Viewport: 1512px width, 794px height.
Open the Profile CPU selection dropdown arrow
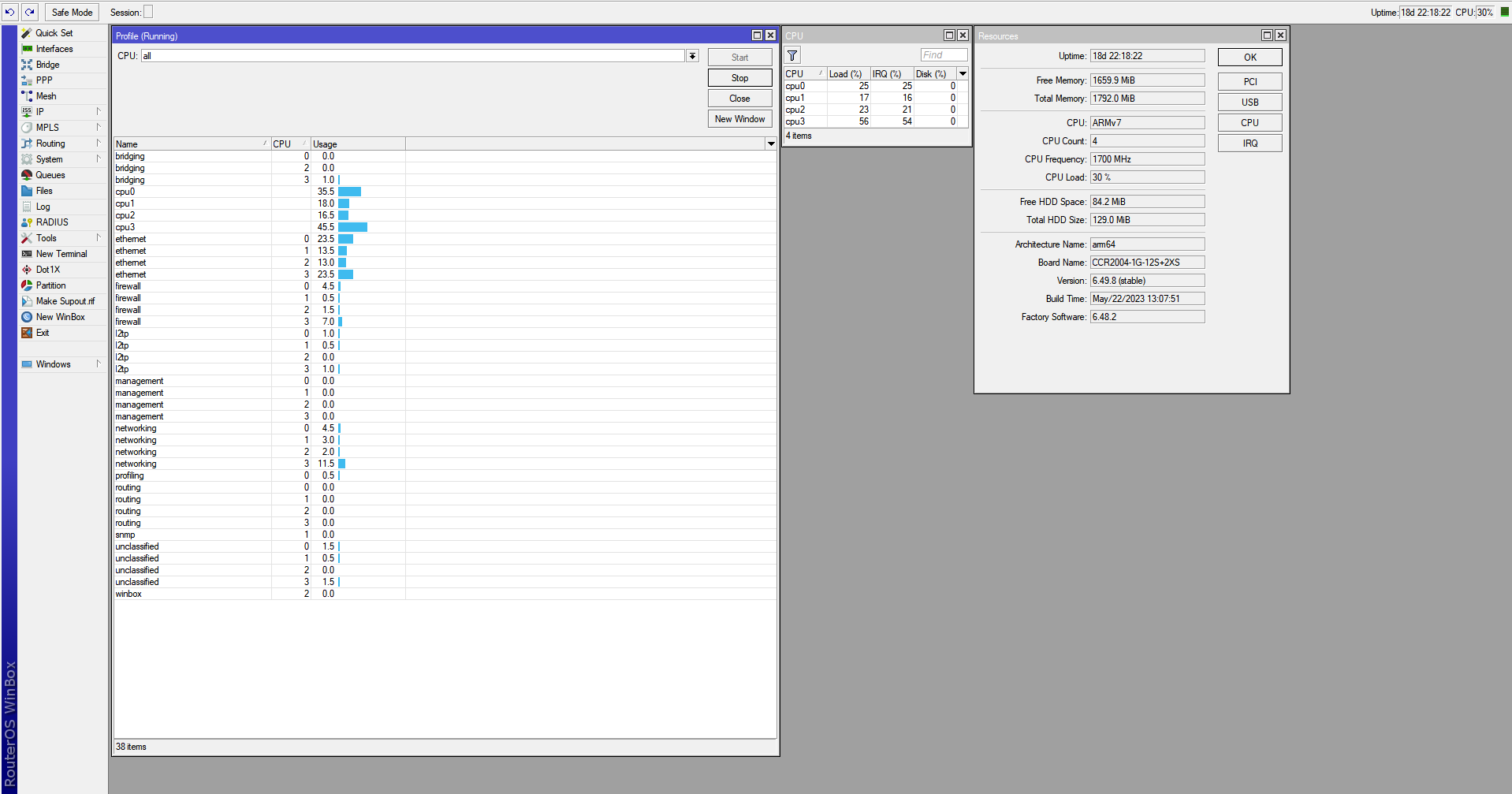692,56
